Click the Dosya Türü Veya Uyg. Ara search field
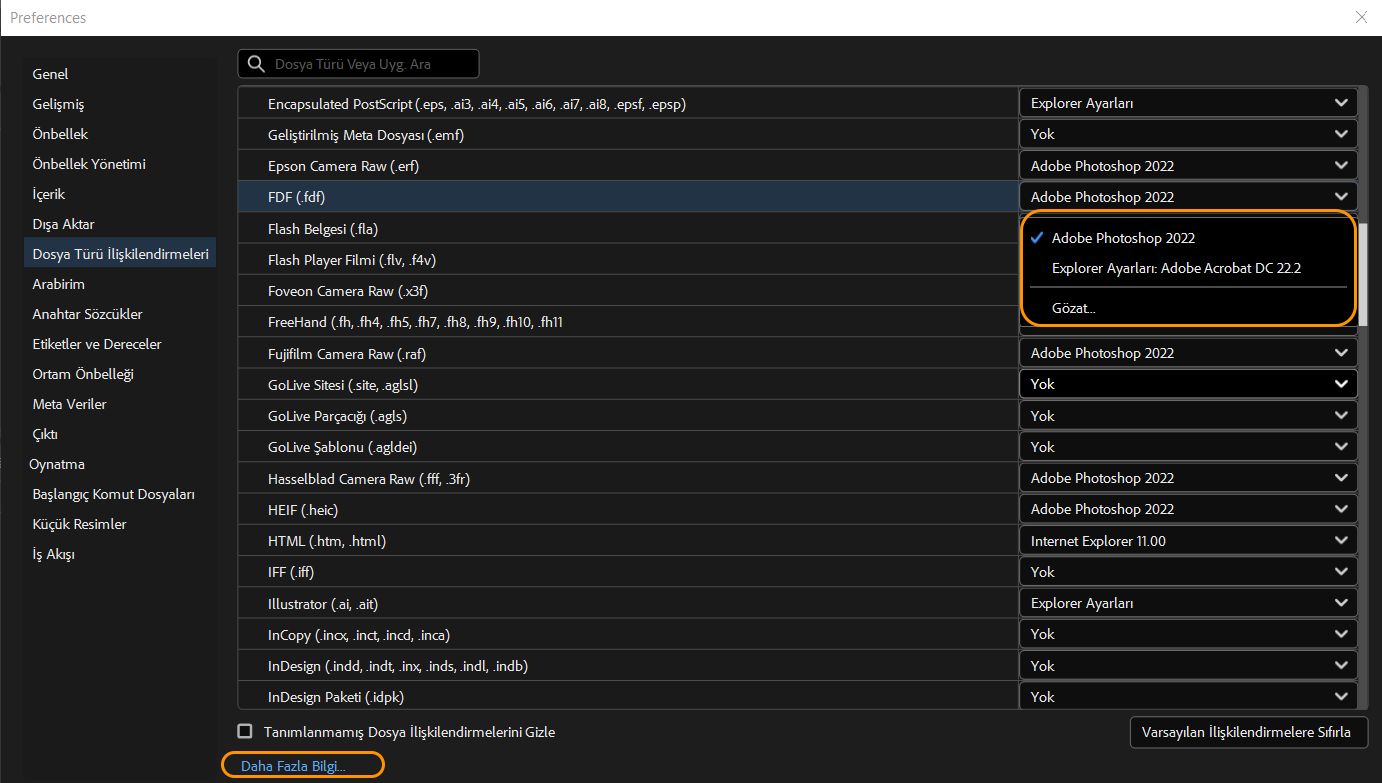Image resolution: width=1382 pixels, height=783 pixels. [358, 64]
